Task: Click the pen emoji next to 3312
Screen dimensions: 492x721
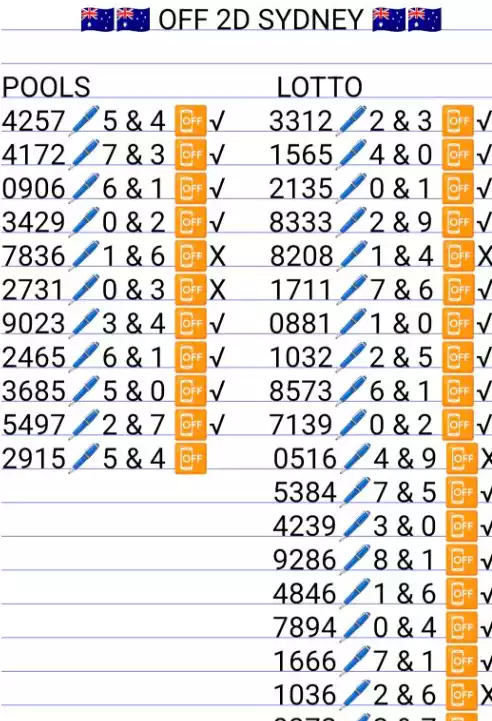Action: (352, 120)
